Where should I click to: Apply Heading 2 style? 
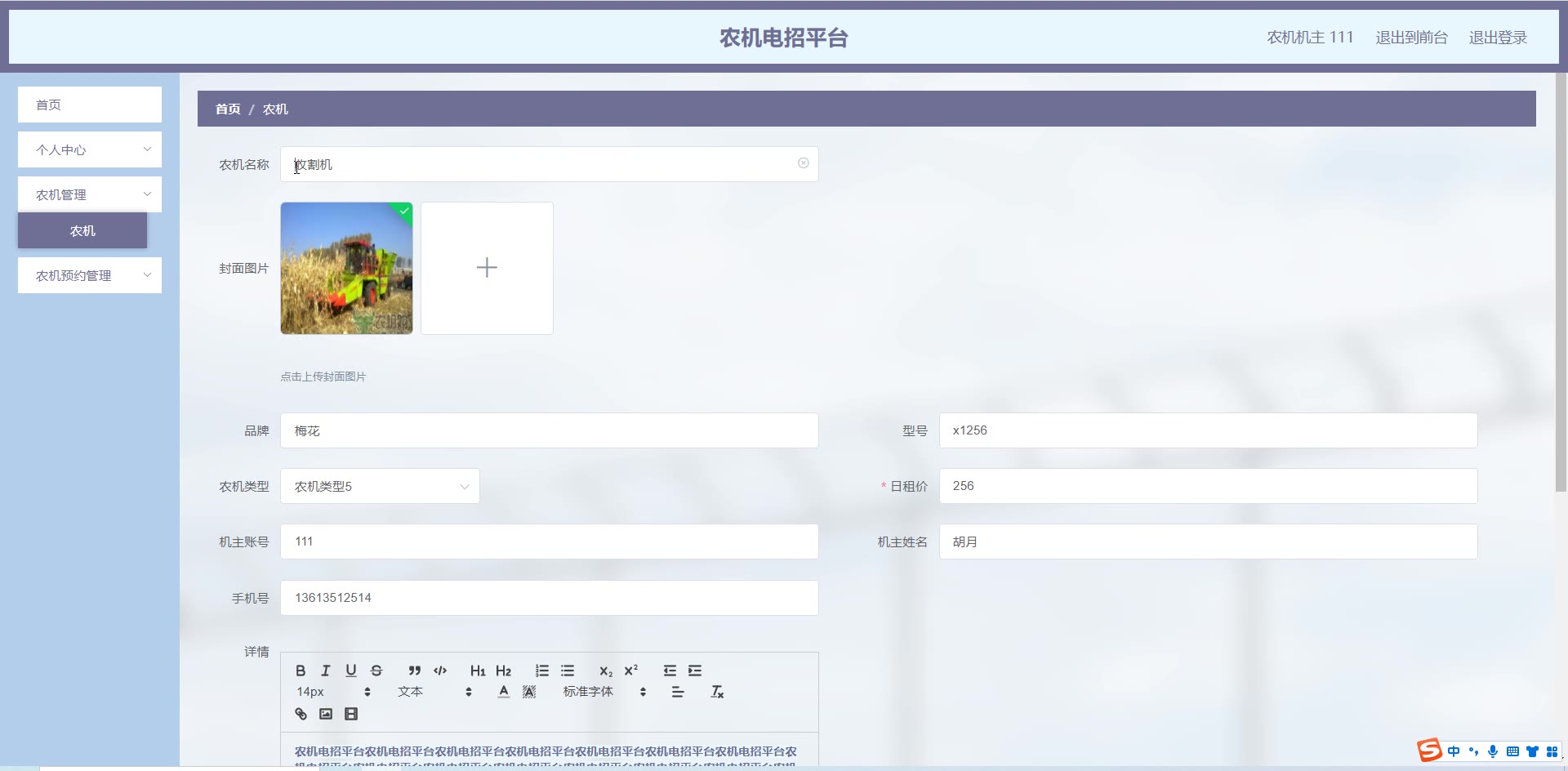coord(503,671)
